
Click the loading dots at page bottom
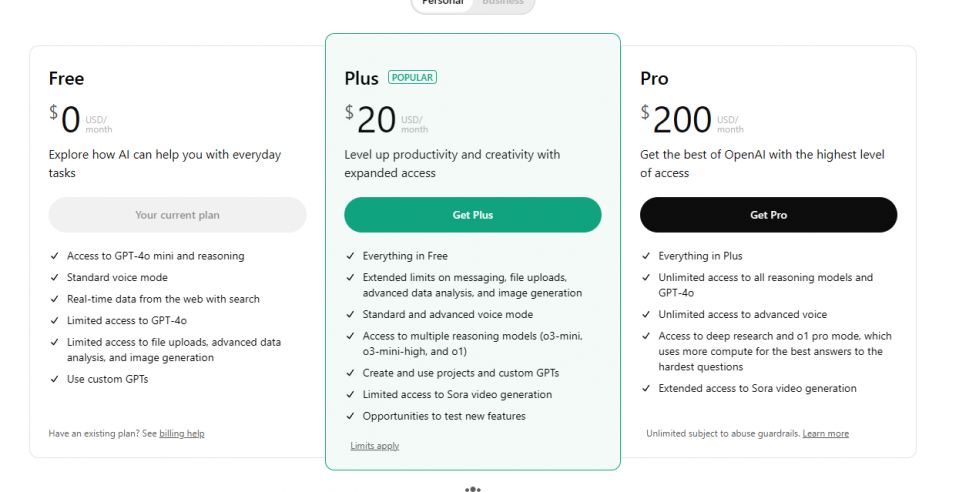[473, 489]
